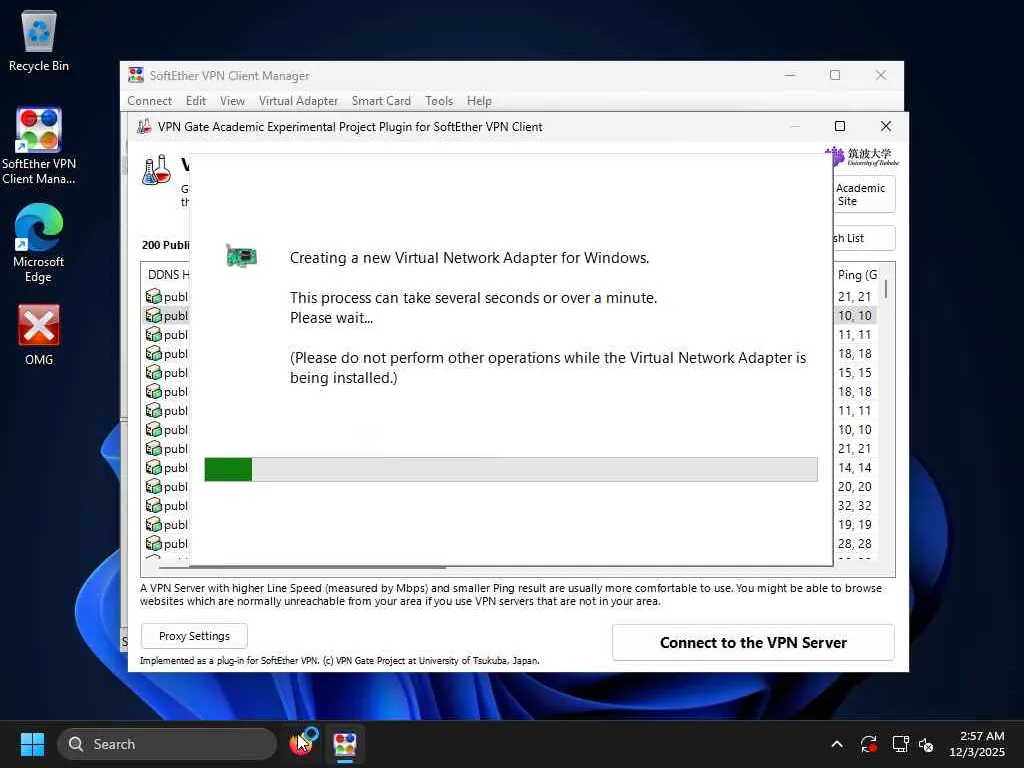This screenshot has height=768, width=1024.
Task: Open the OMG desktop icon
Action: 39,334
